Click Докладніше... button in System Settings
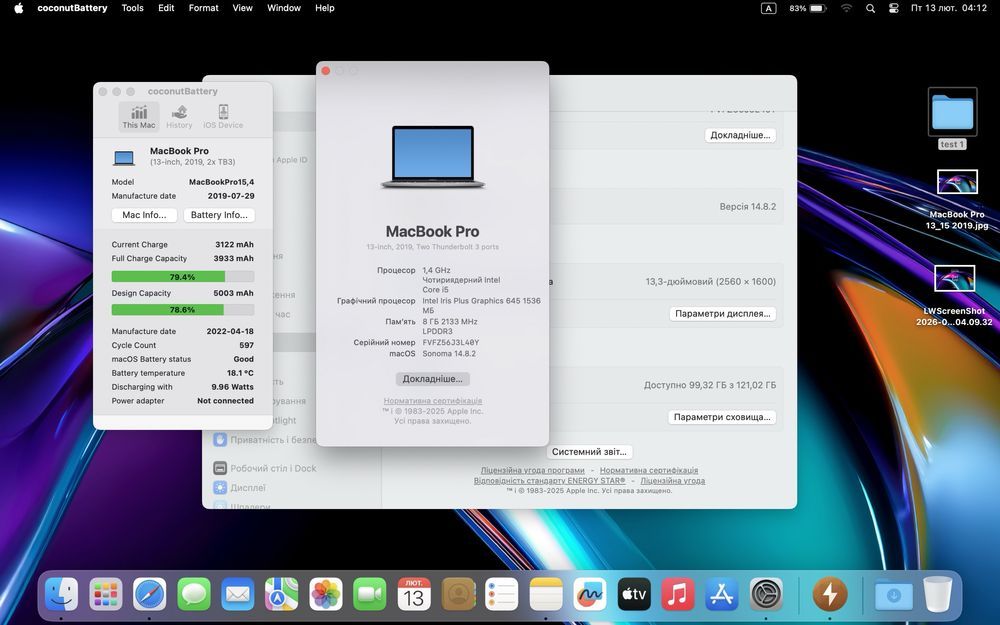 pyautogui.click(x=740, y=135)
